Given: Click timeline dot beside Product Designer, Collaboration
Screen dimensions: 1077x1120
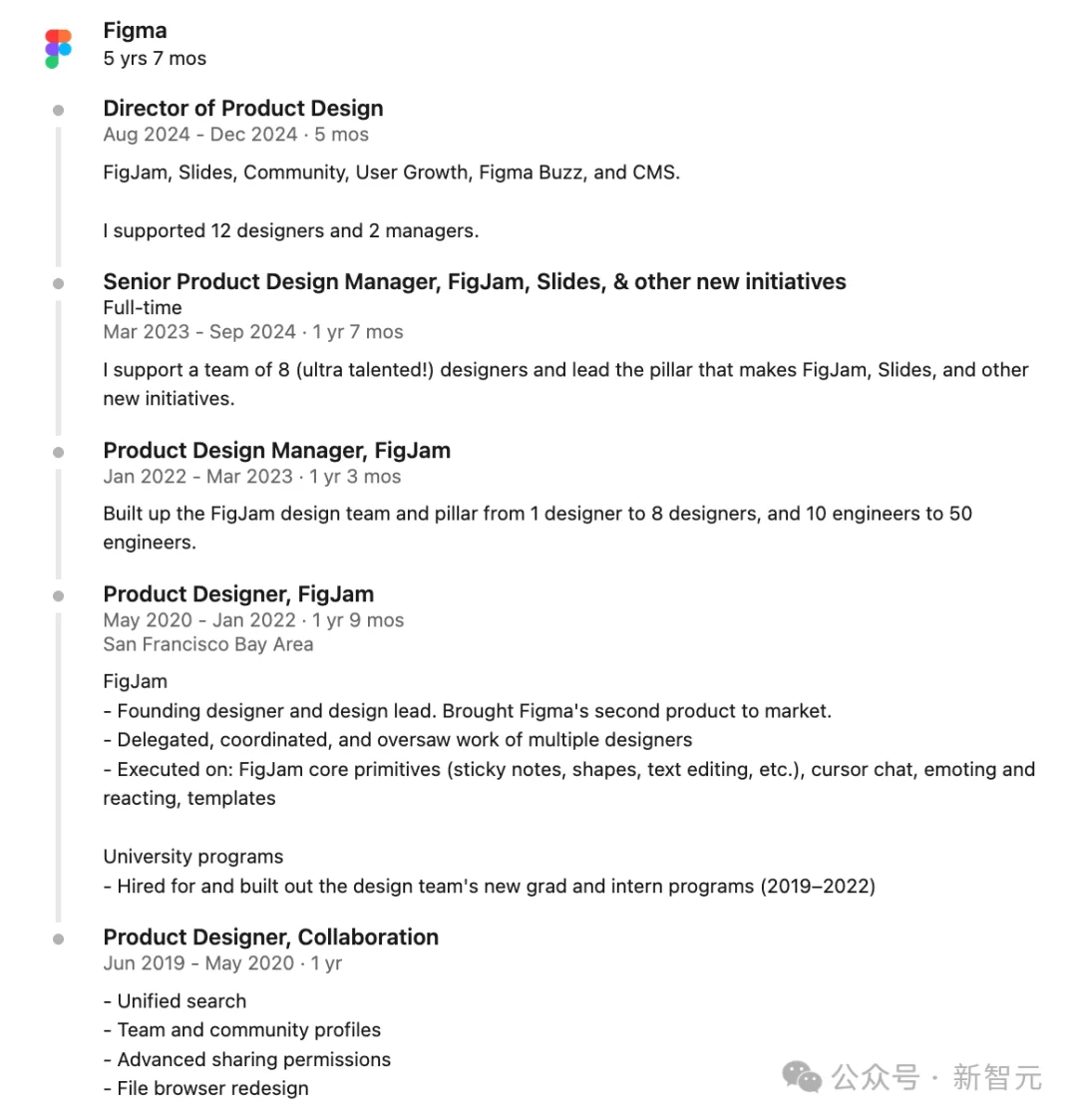Looking at the screenshot, I should (59, 939).
